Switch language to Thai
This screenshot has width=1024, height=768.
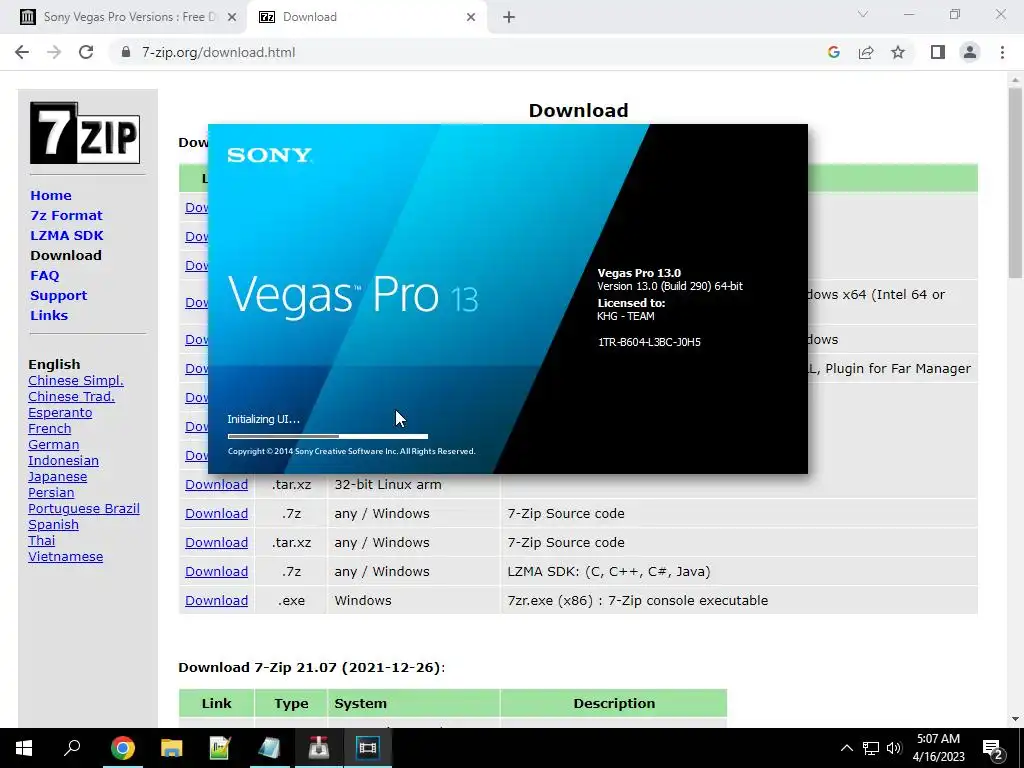pos(41,541)
